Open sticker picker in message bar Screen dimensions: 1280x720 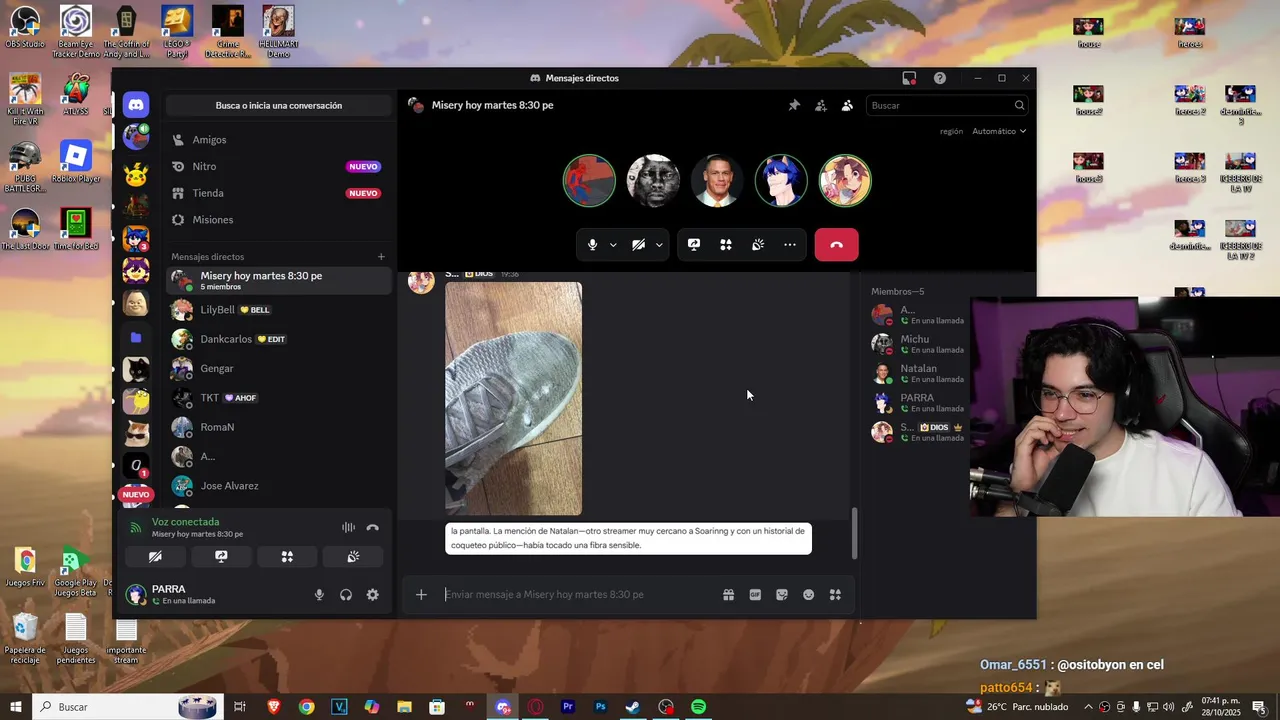pos(782,594)
